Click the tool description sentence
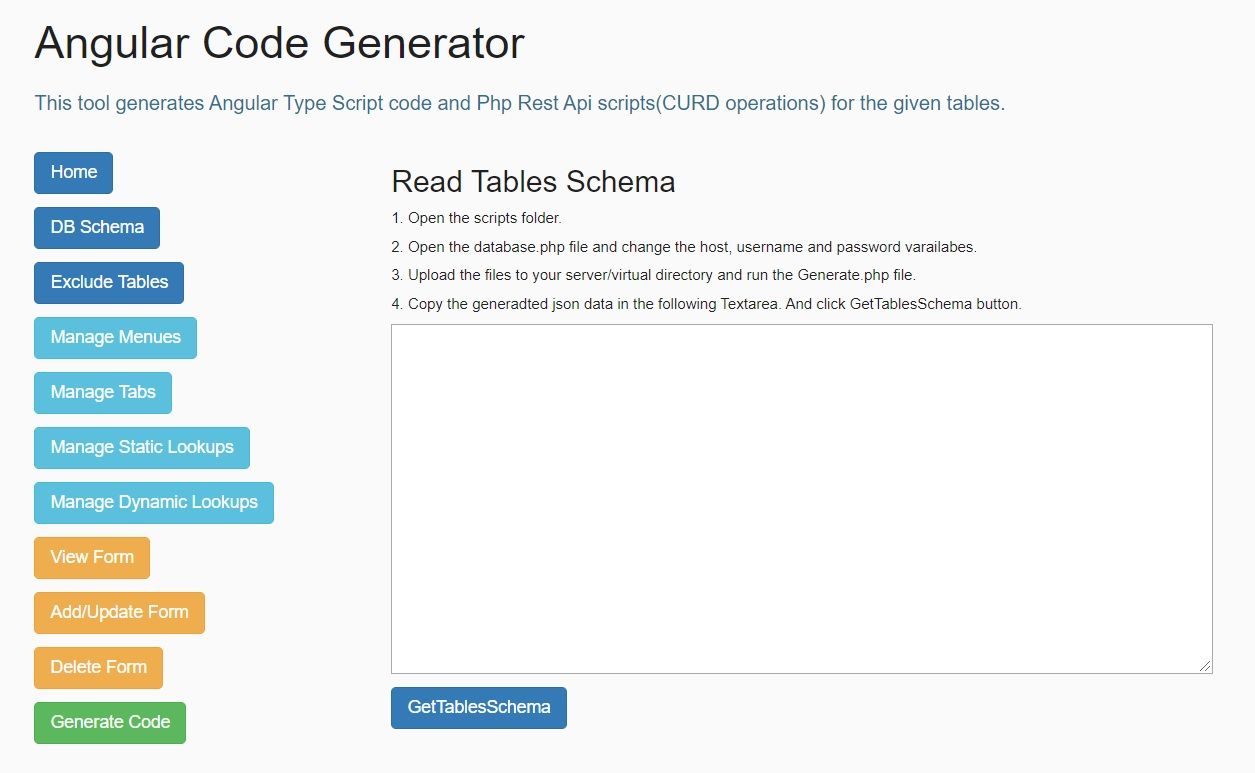Image resolution: width=1255 pixels, height=773 pixels. point(519,103)
